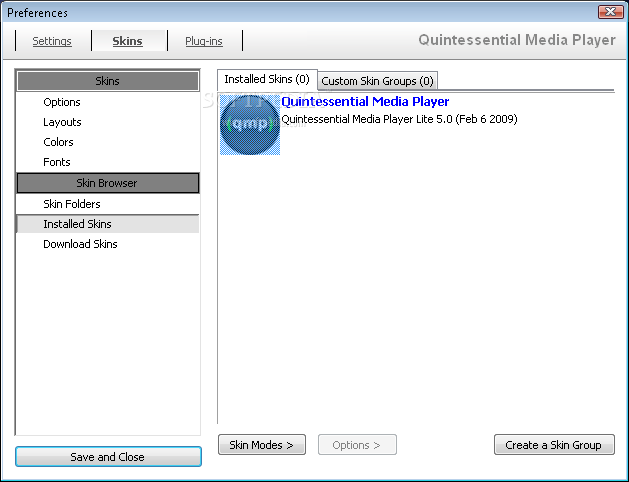Click the Save and Close button
This screenshot has height=482, width=629.
(108, 457)
